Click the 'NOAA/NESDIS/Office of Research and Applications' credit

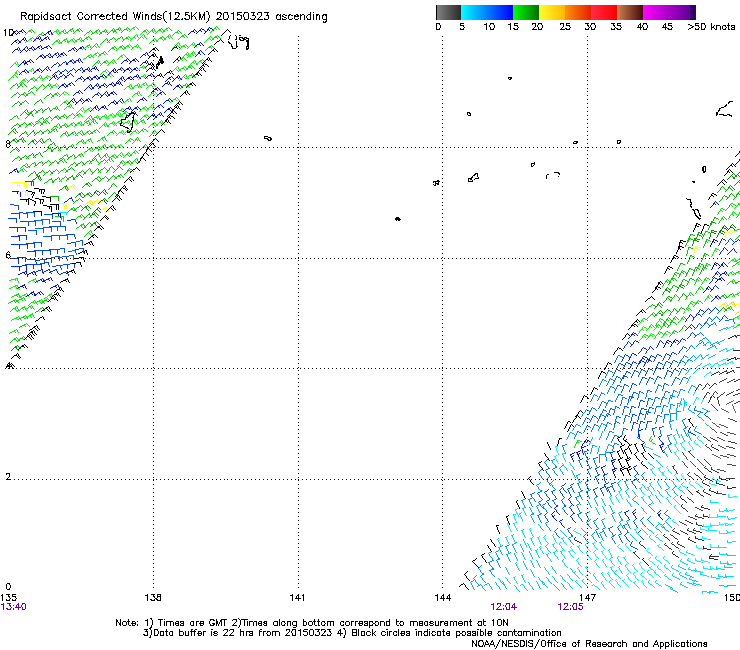point(589,644)
